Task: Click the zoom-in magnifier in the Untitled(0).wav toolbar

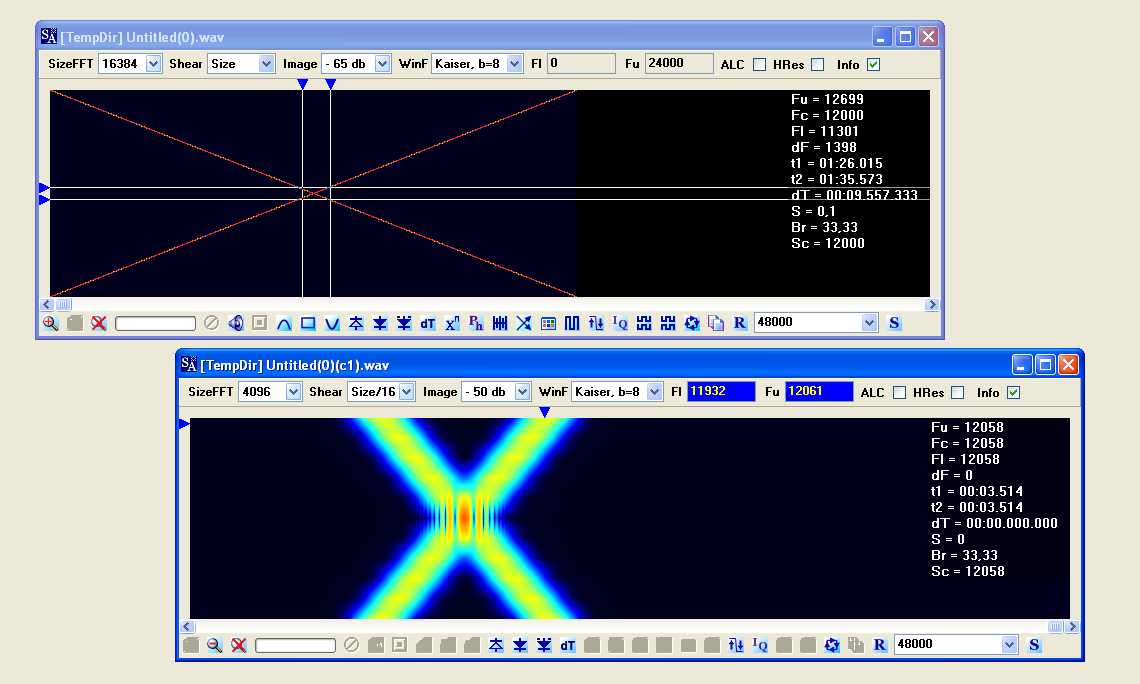Action: (x=51, y=323)
